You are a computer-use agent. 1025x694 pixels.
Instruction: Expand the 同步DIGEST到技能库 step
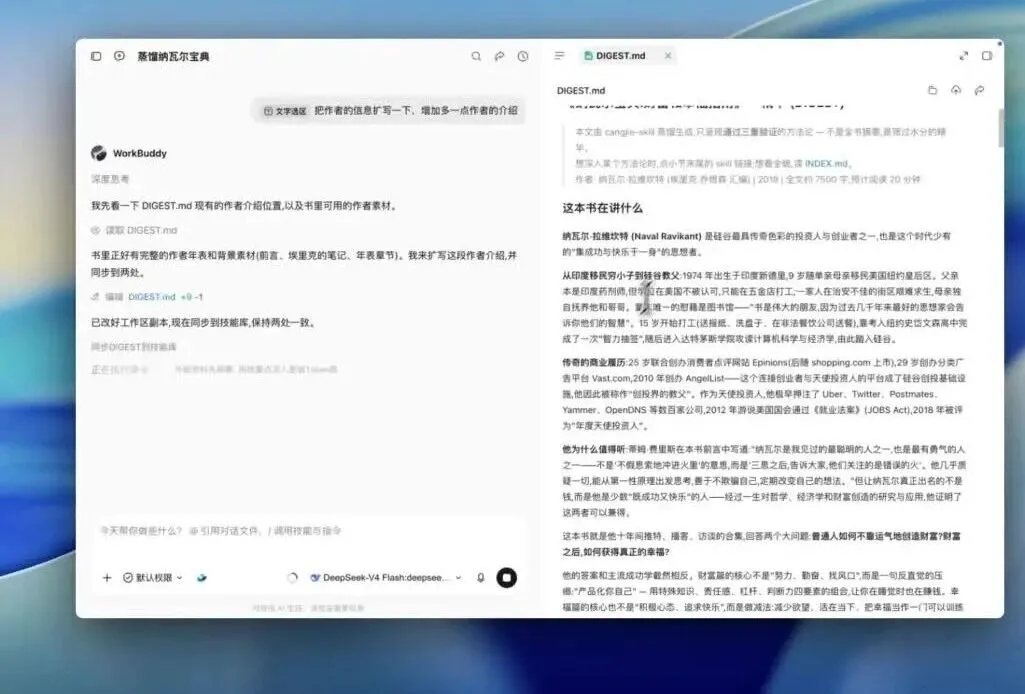pos(133,347)
